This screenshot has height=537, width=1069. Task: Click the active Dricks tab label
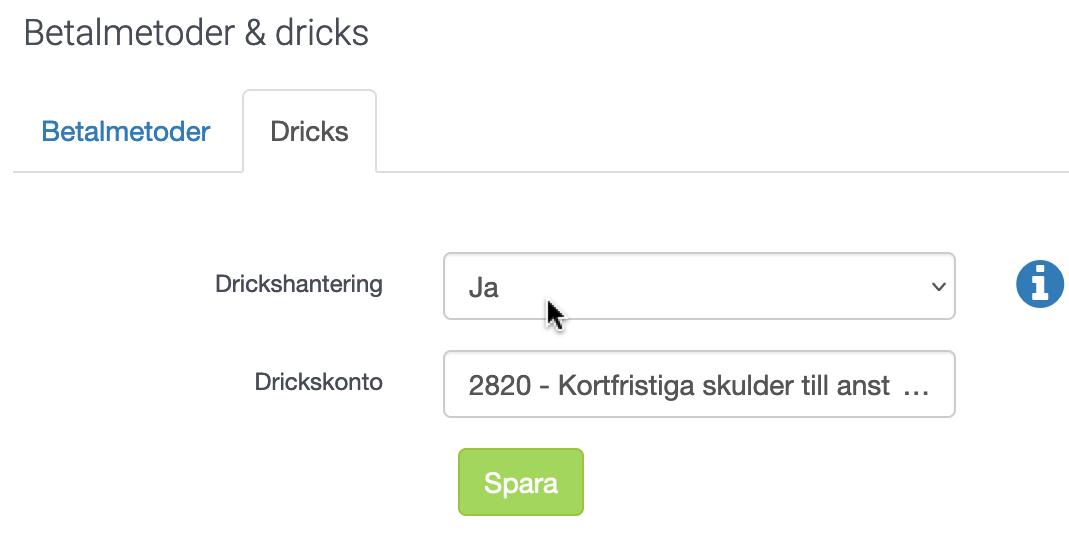[x=310, y=132]
